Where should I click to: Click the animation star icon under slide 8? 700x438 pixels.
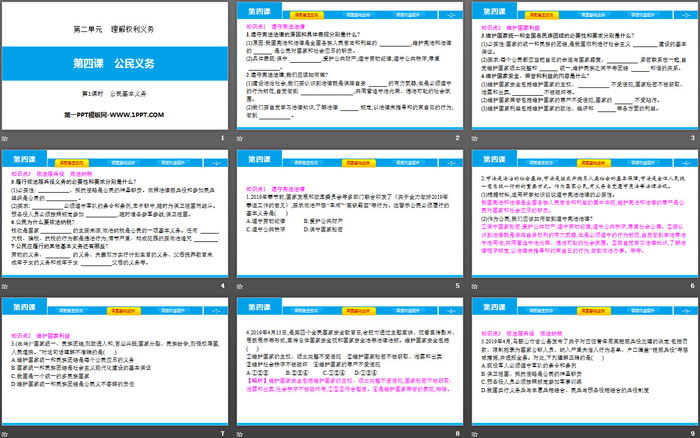(x=239, y=434)
